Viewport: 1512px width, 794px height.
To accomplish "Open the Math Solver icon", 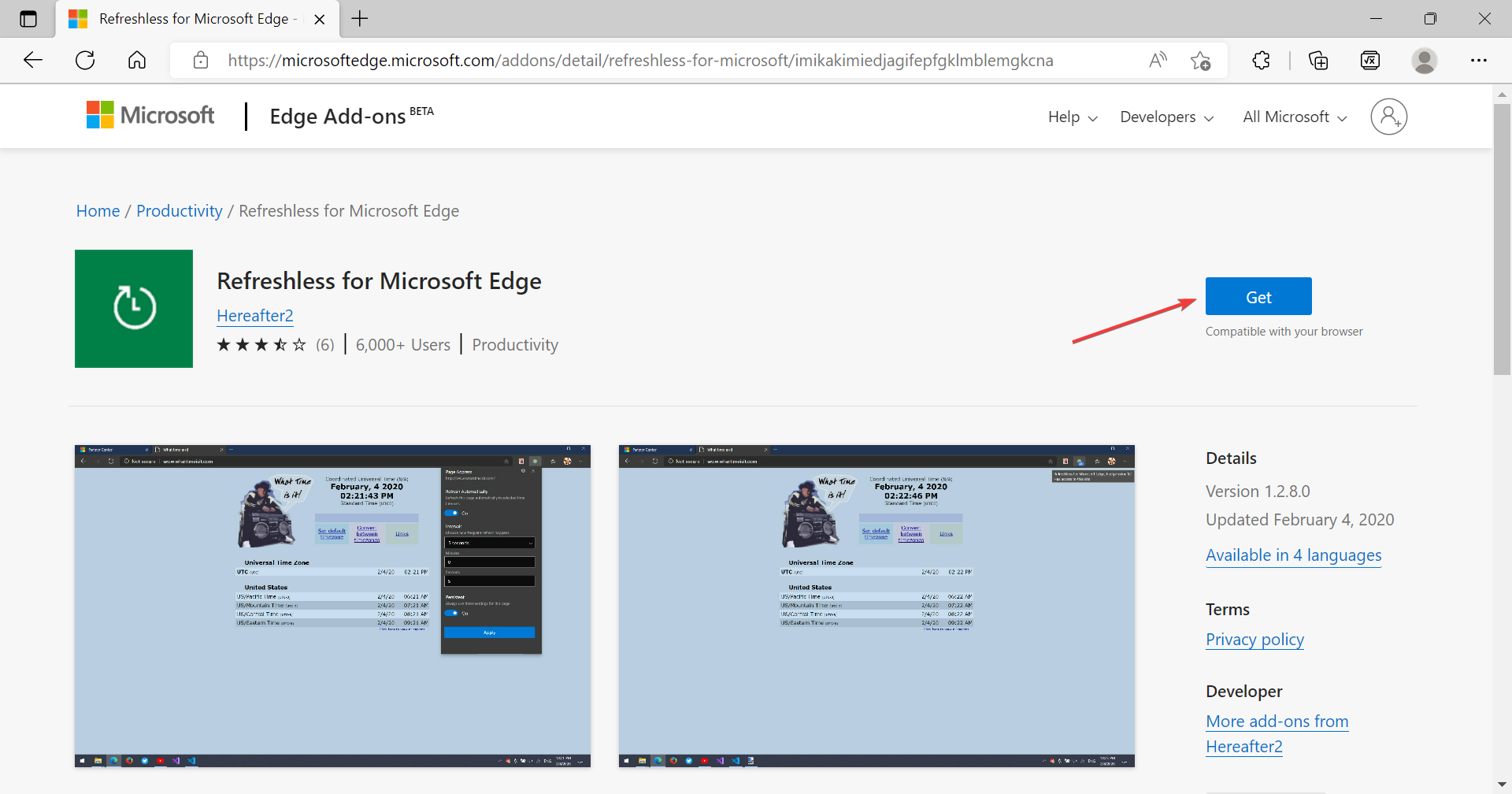I will pos(1370,61).
